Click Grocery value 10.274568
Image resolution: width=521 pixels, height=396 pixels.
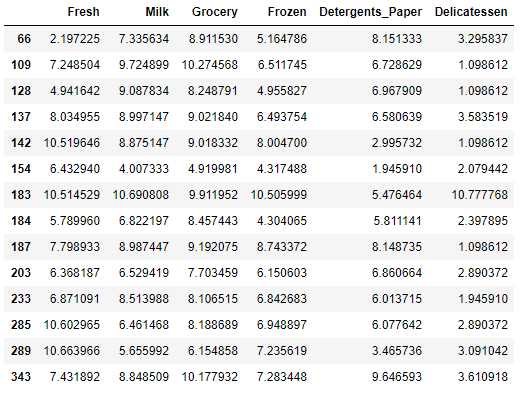[210, 65]
